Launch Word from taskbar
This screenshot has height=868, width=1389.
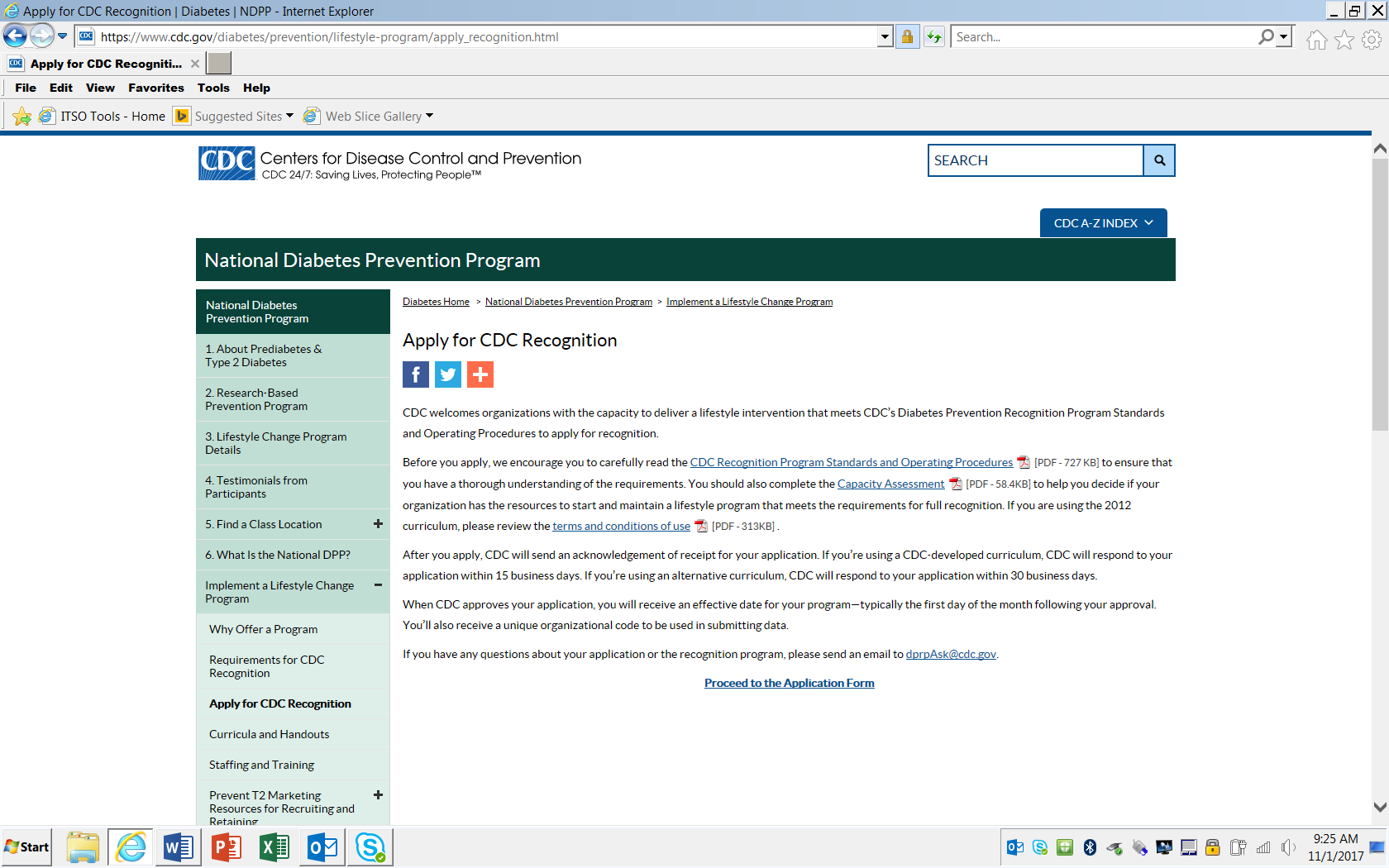click(179, 847)
